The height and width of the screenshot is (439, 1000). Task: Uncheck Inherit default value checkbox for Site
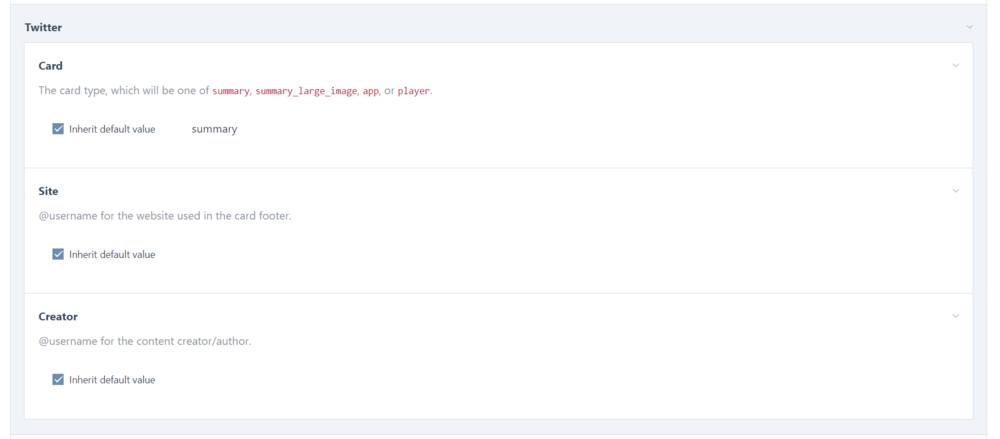tap(58, 254)
